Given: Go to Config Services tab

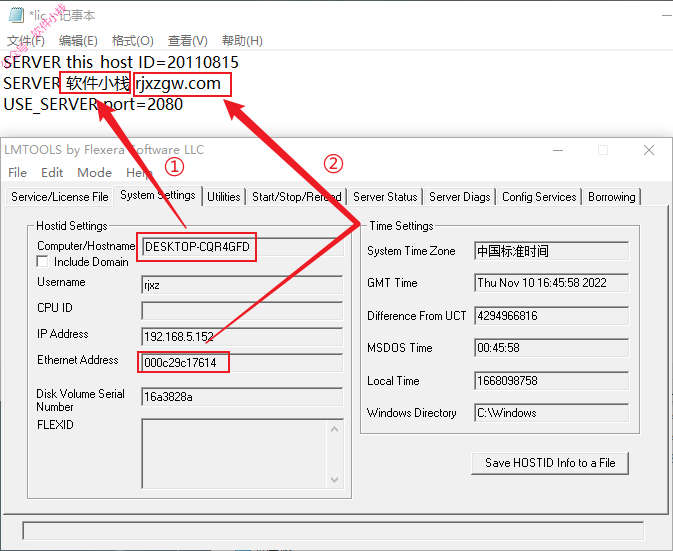Looking at the screenshot, I should click(539, 197).
